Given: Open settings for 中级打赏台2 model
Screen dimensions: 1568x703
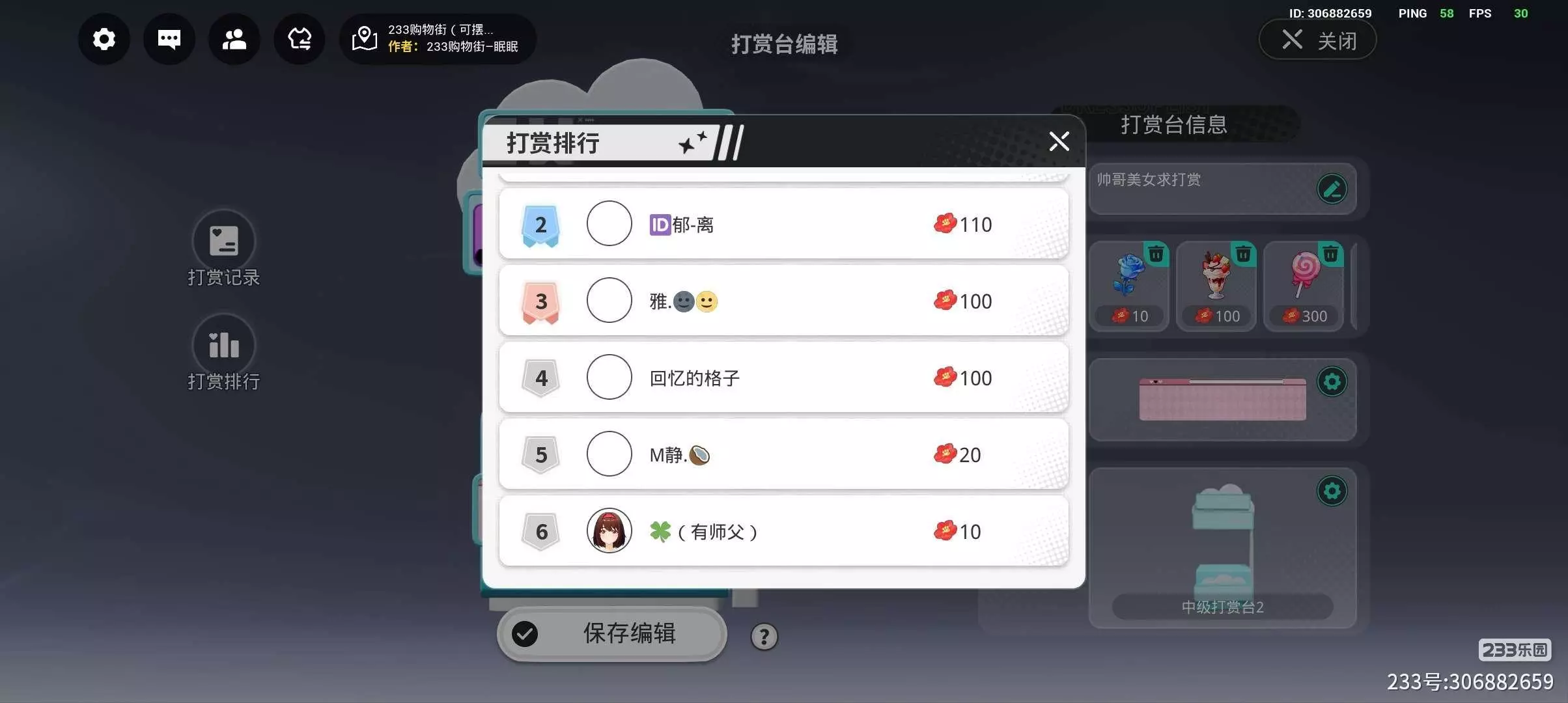Looking at the screenshot, I should tap(1332, 491).
